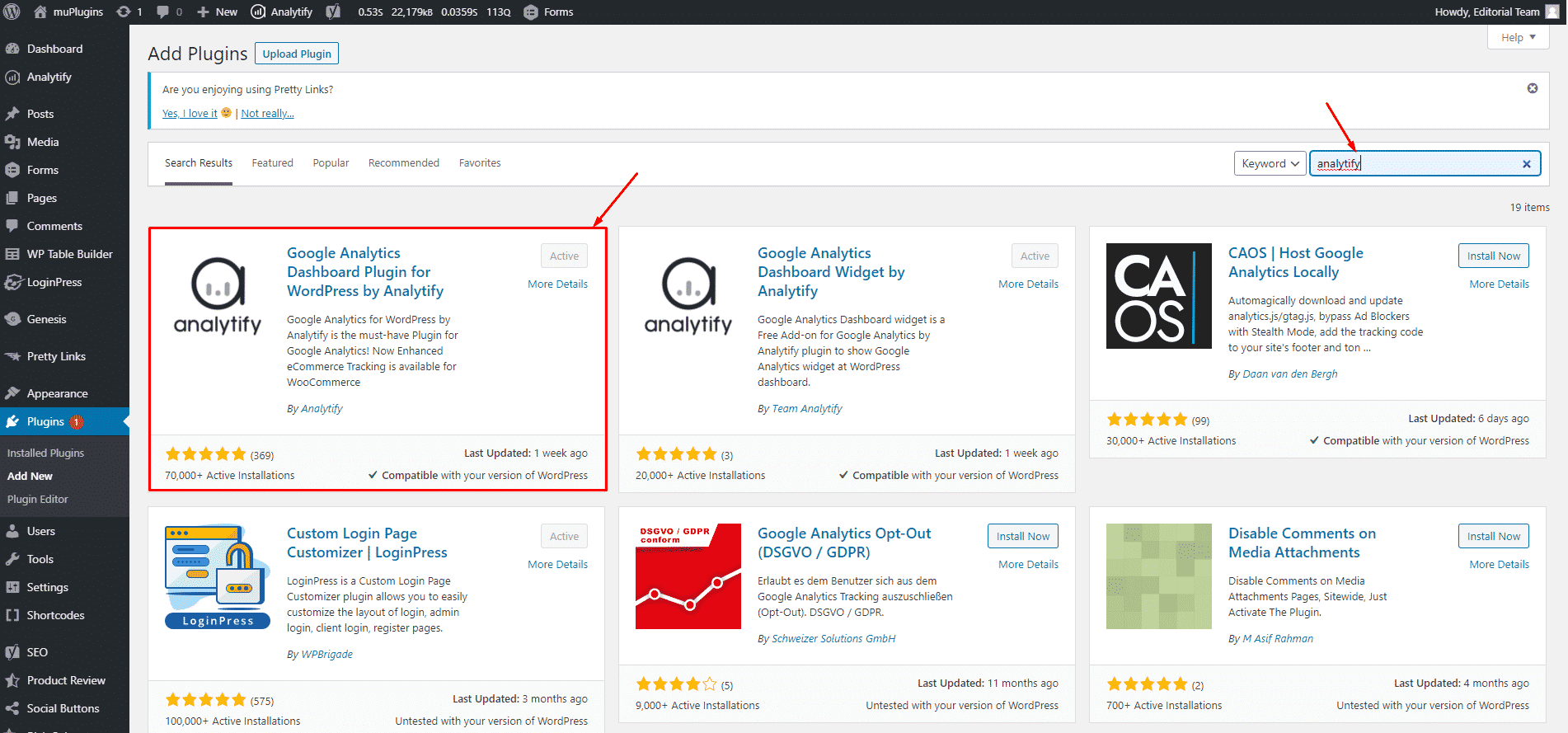Click the Yoast SEO admin bar icon

(x=333, y=12)
